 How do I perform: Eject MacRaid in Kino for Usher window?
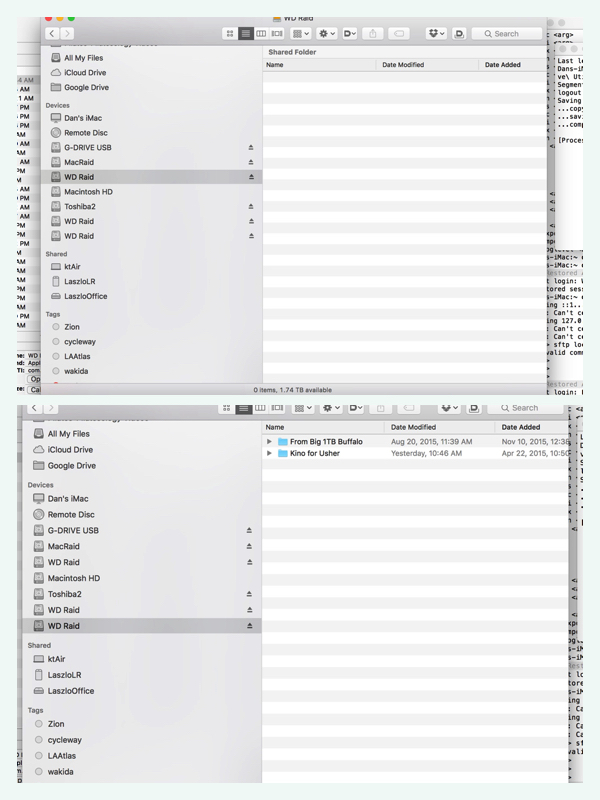click(x=249, y=546)
